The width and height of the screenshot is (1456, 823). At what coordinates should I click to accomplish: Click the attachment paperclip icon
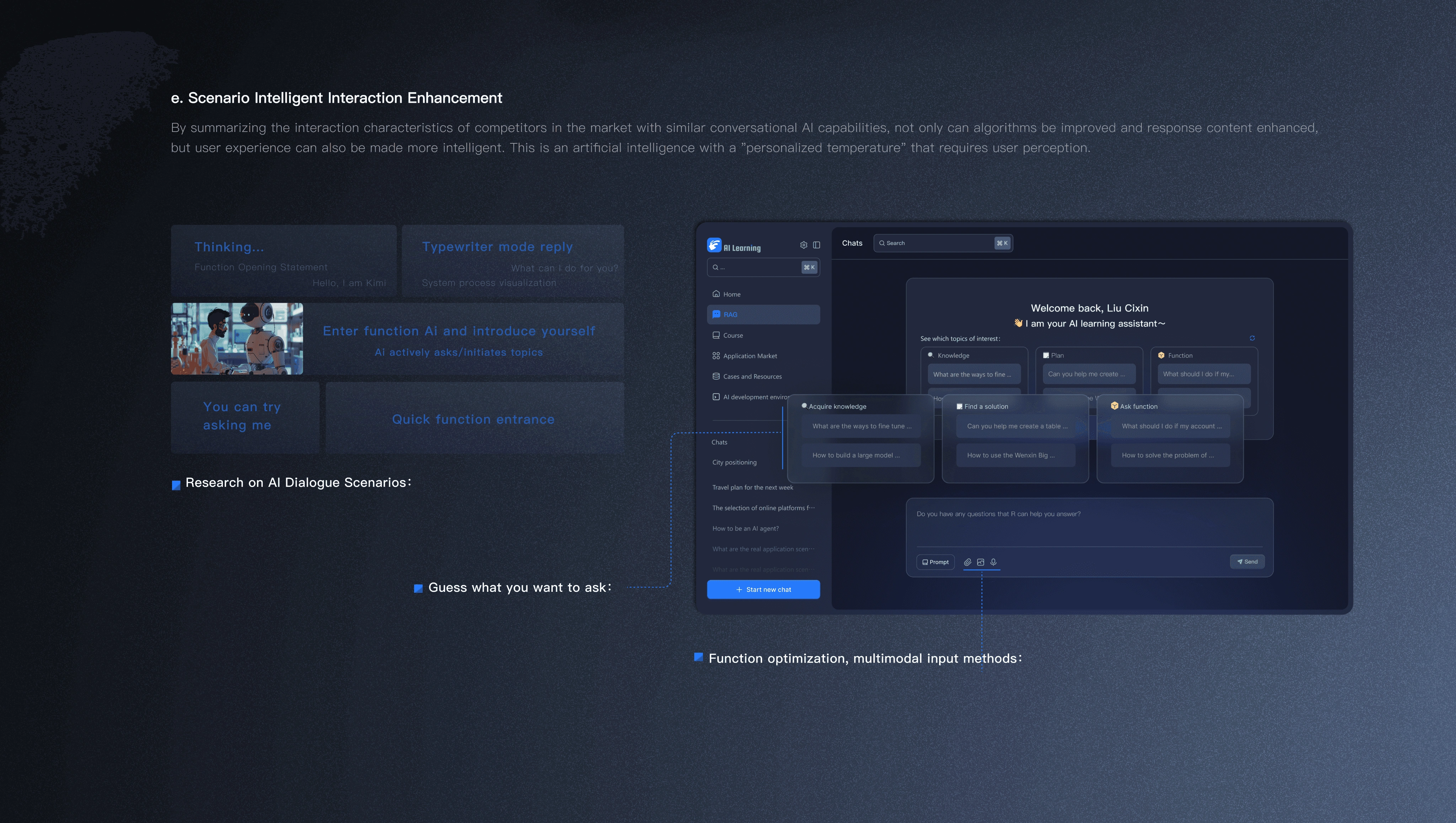click(x=968, y=562)
